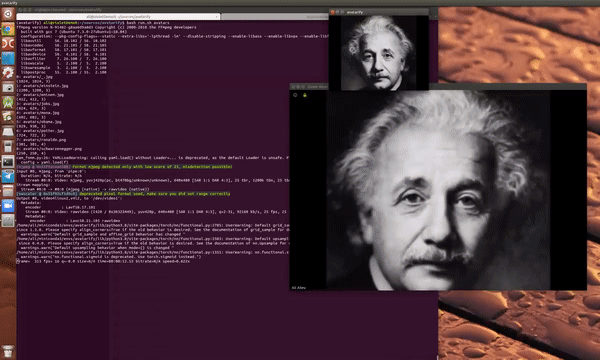Open the colorful browser icon in the dock
The image size is (600, 360).
[8, 29]
